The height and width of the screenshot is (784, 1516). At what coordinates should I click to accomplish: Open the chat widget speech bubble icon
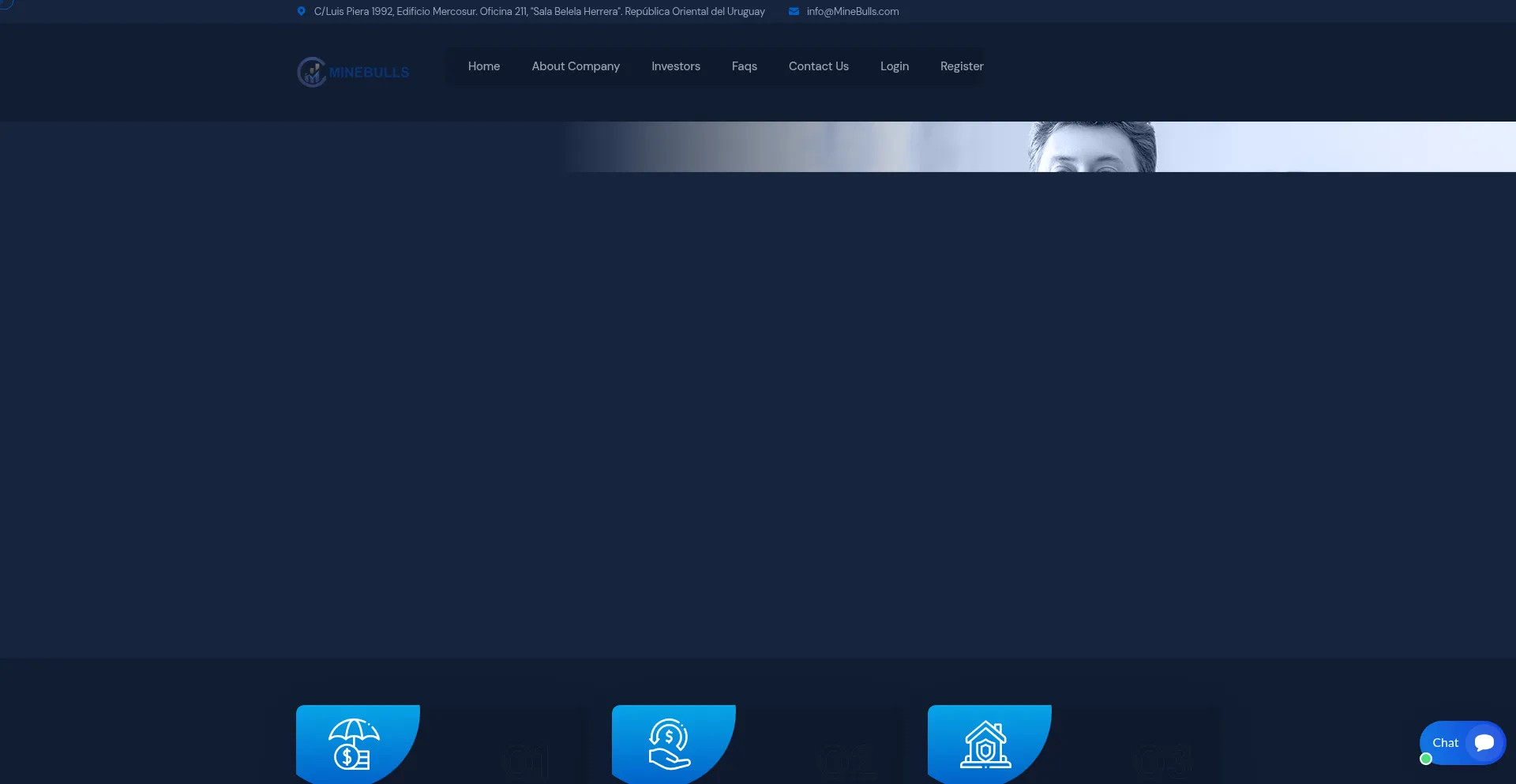point(1484,742)
